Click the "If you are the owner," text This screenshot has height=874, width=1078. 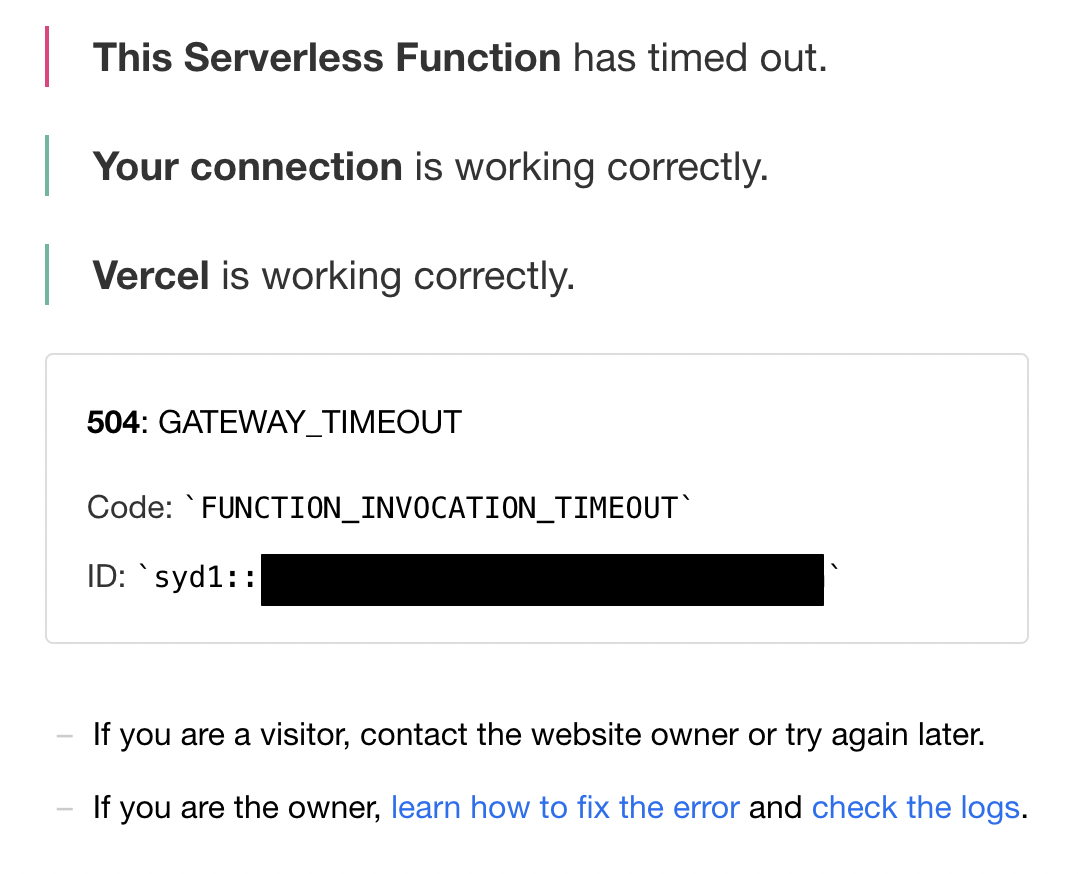[x=237, y=807]
